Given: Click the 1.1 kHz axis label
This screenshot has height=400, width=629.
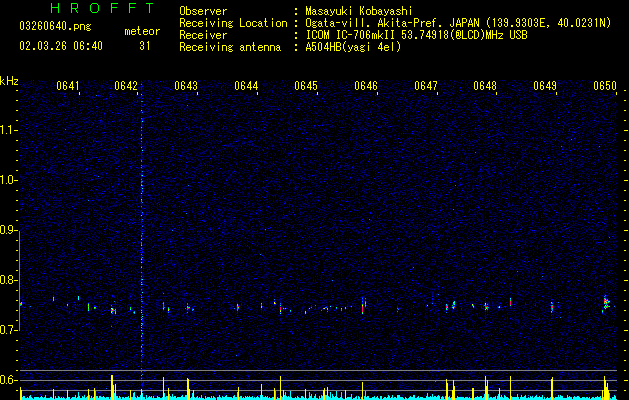Looking at the screenshot, I should [x=9, y=130].
